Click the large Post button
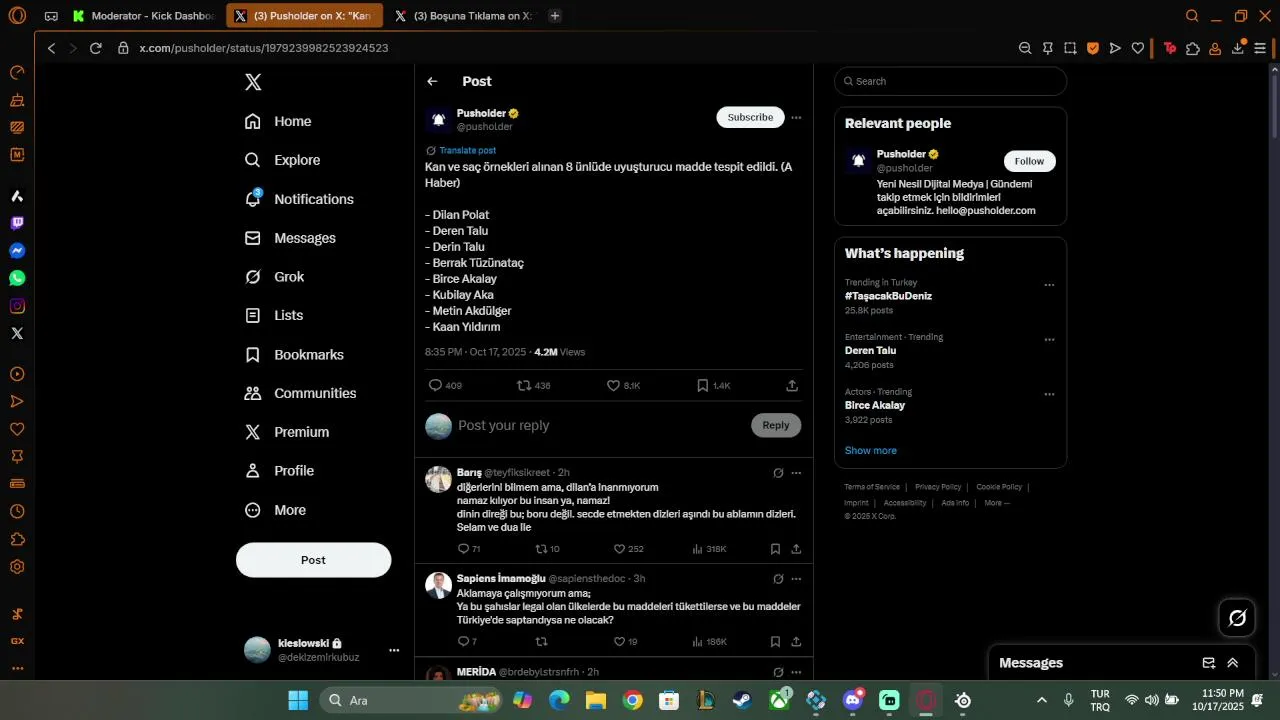Viewport: 1280px width, 720px height. coord(313,560)
